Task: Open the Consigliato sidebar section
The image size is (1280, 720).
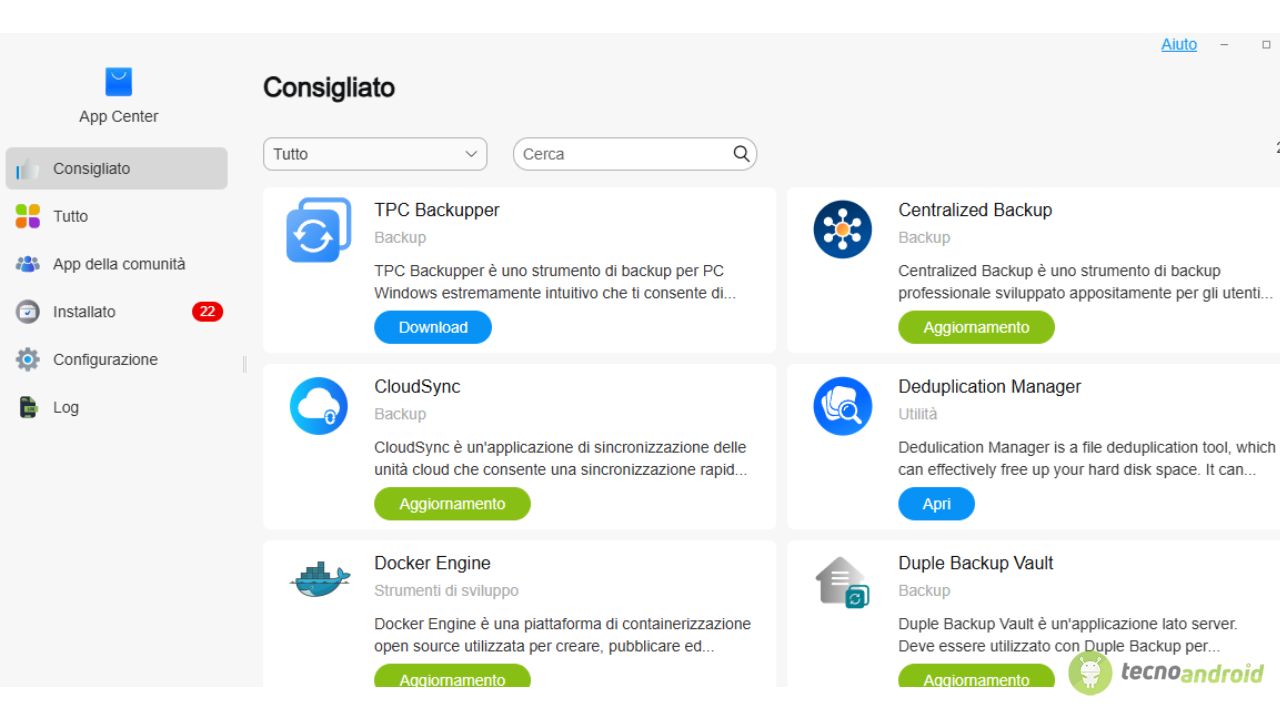Action: tap(116, 169)
